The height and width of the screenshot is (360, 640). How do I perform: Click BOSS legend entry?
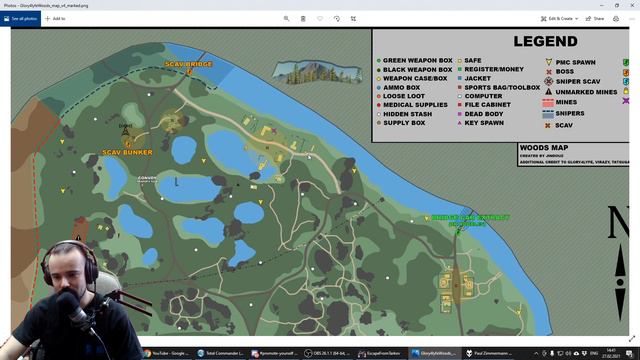(x=560, y=71)
